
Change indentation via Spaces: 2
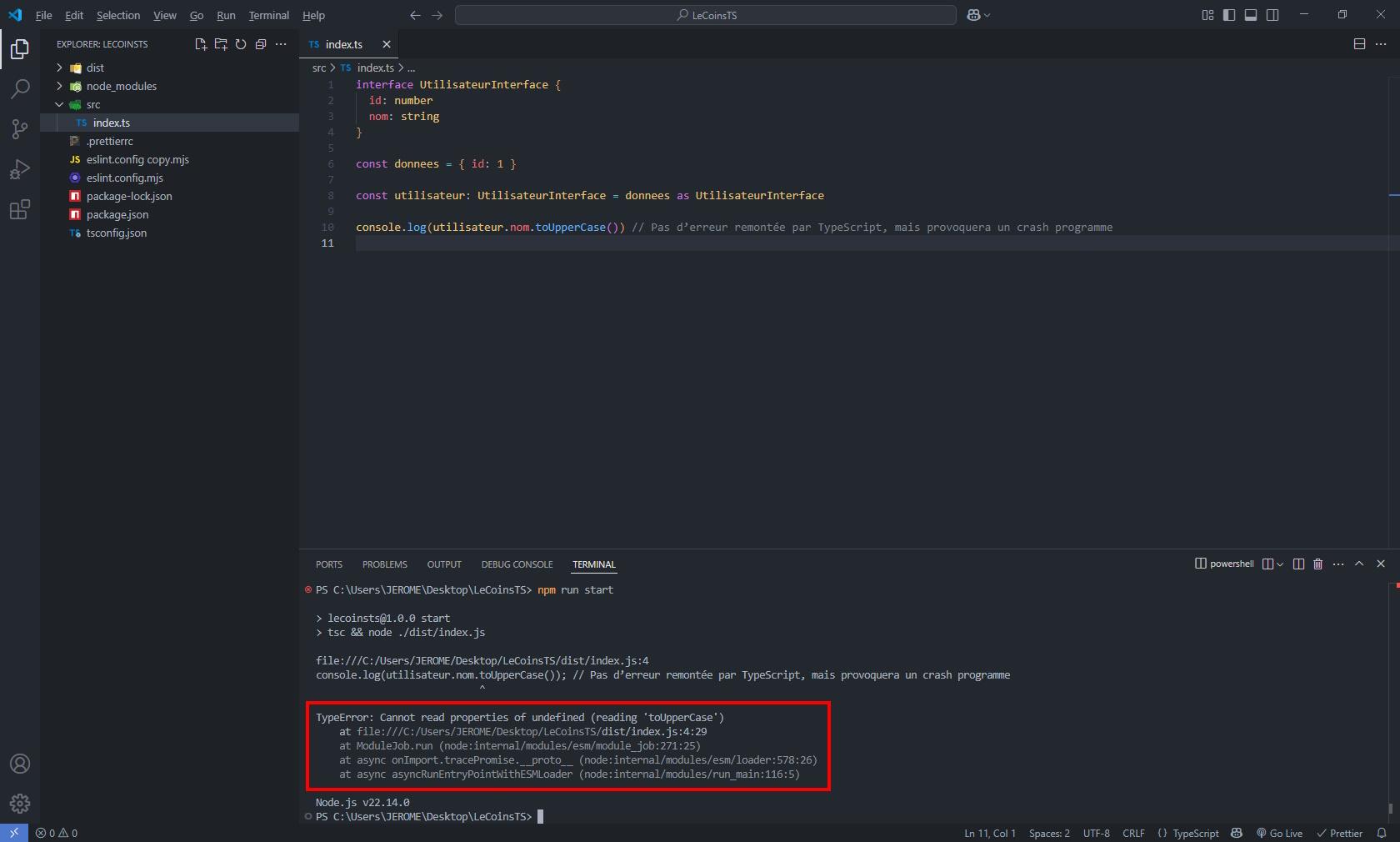click(1049, 833)
